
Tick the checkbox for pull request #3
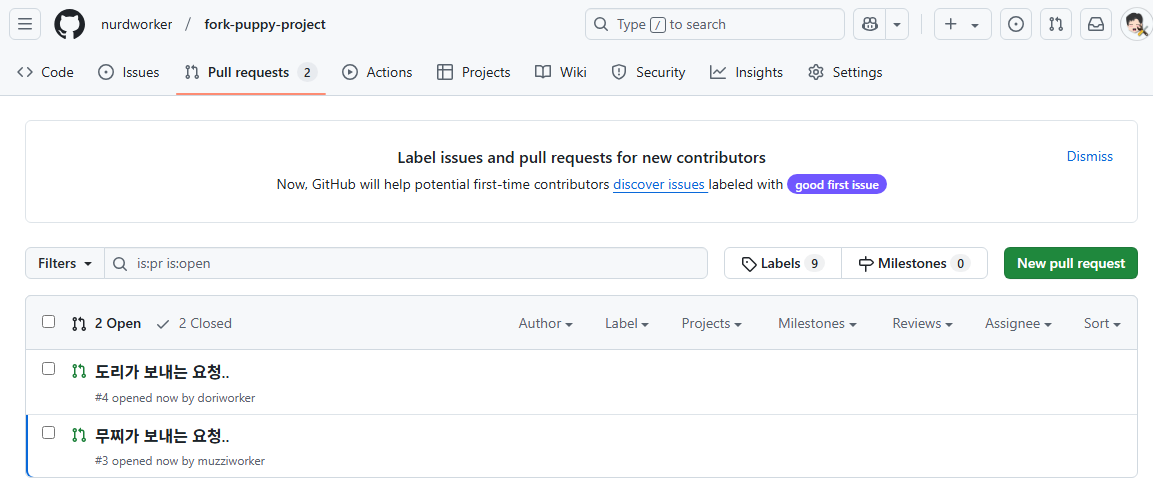click(x=49, y=432)
